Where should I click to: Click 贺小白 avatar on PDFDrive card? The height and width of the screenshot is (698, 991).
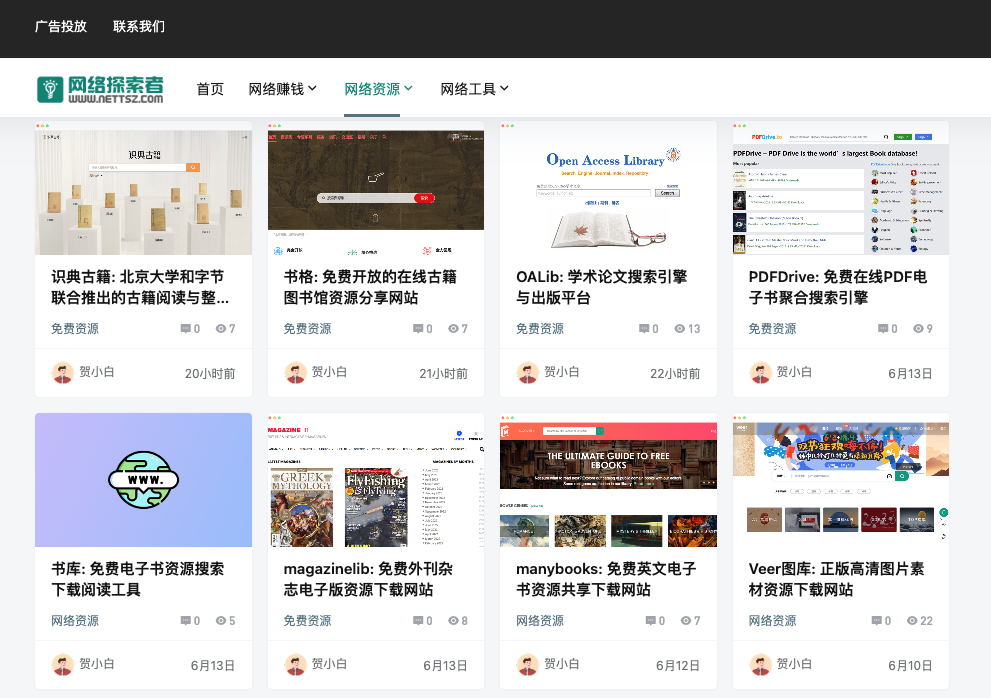(x=760, y=373)
